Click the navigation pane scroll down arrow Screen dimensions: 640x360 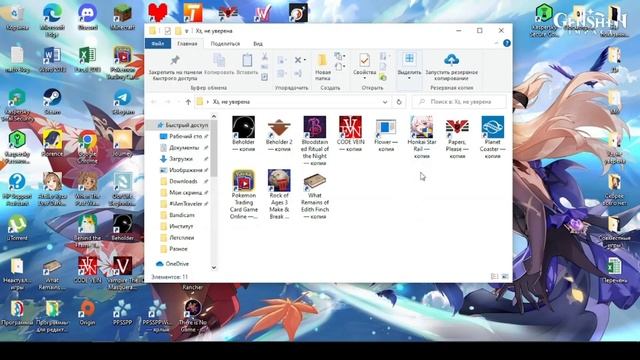(x=214, y=268)
